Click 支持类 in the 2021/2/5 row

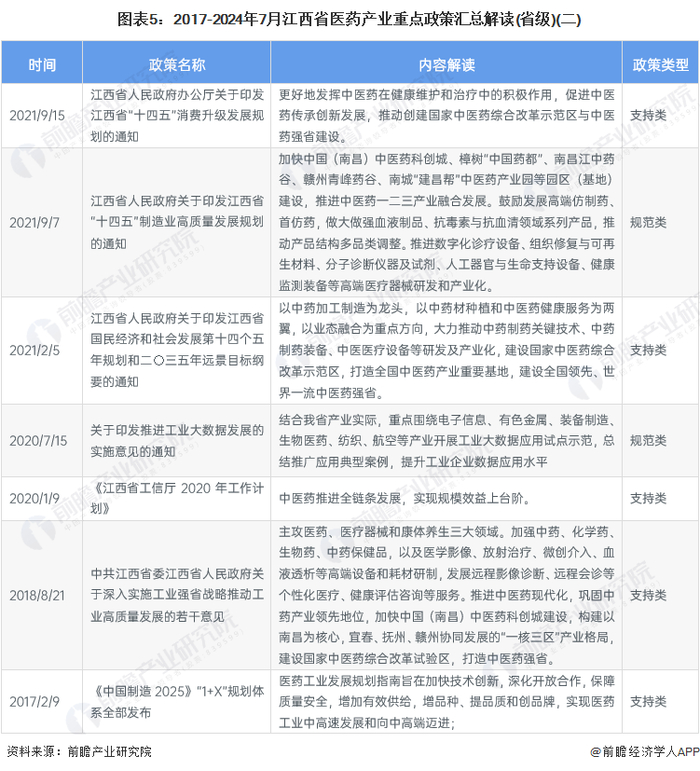click(x=648, y=350)
